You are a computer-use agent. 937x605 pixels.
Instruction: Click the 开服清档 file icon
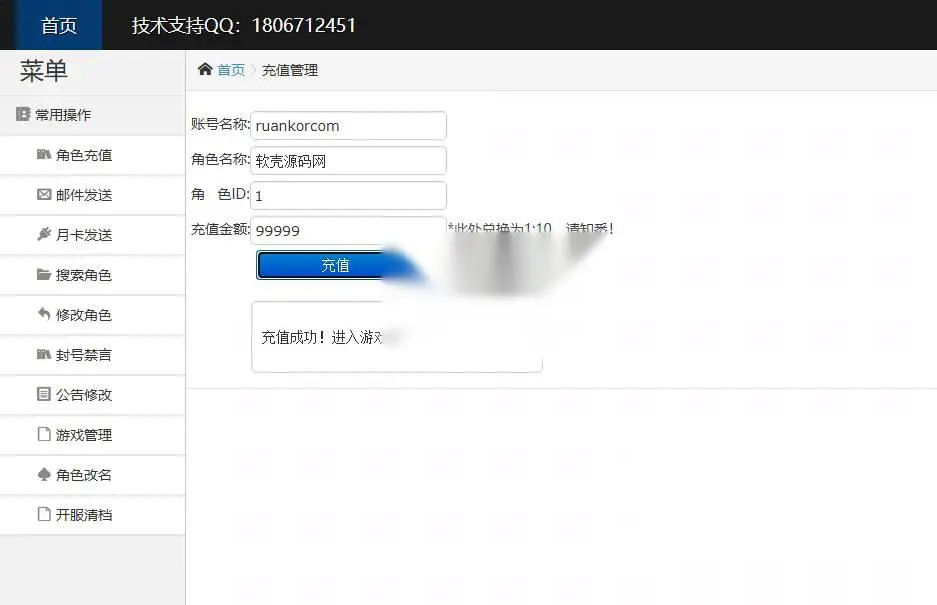[44, 514]
